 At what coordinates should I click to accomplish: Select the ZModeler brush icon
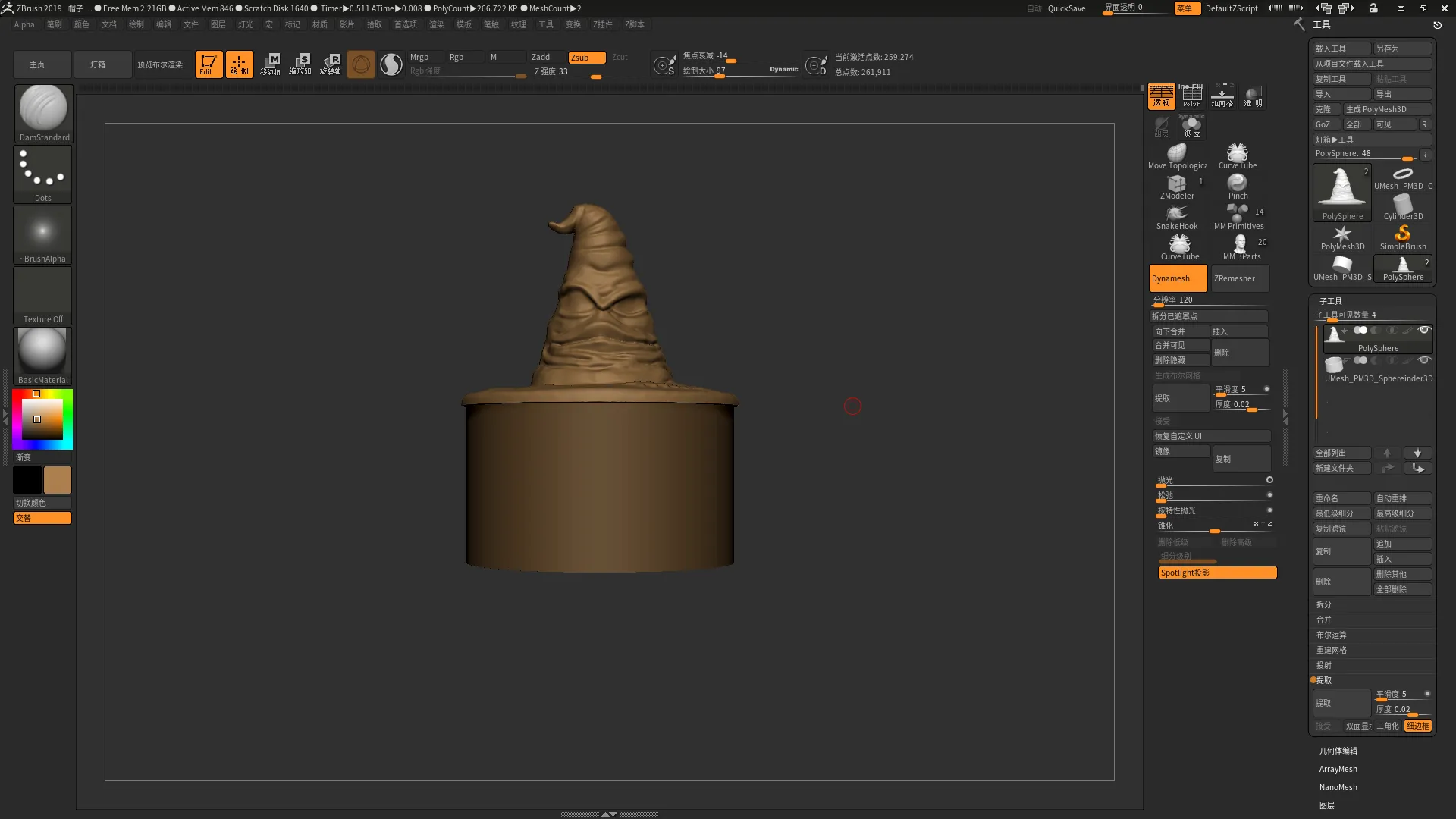point(1176,185)
